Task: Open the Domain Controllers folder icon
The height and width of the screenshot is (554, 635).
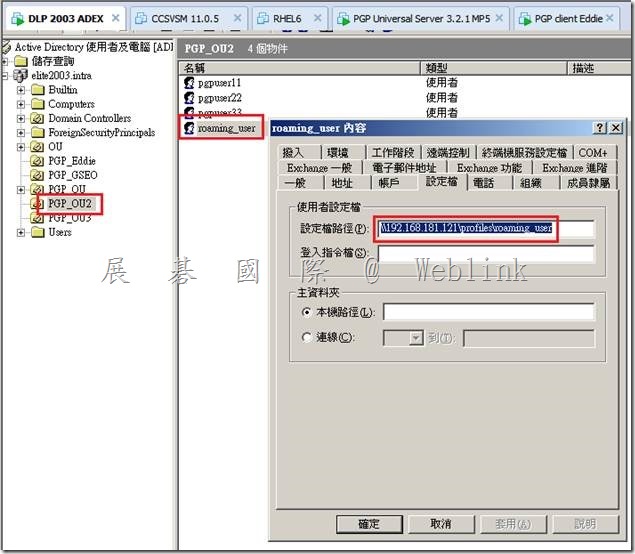Action: (x=38, y=118)
